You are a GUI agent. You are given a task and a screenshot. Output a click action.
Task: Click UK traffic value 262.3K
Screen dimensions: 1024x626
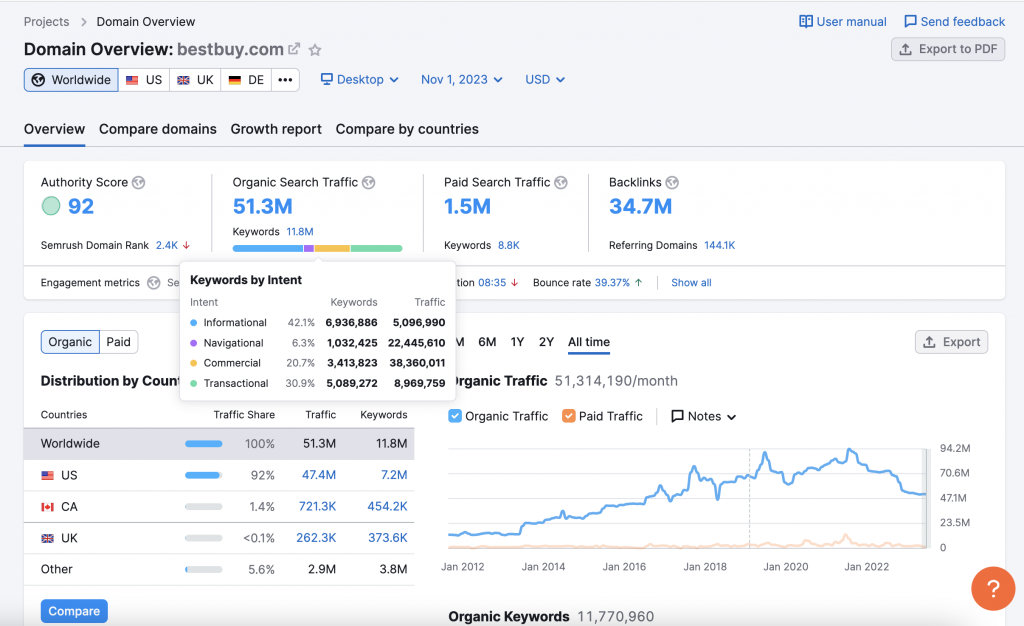pos(316,538)
